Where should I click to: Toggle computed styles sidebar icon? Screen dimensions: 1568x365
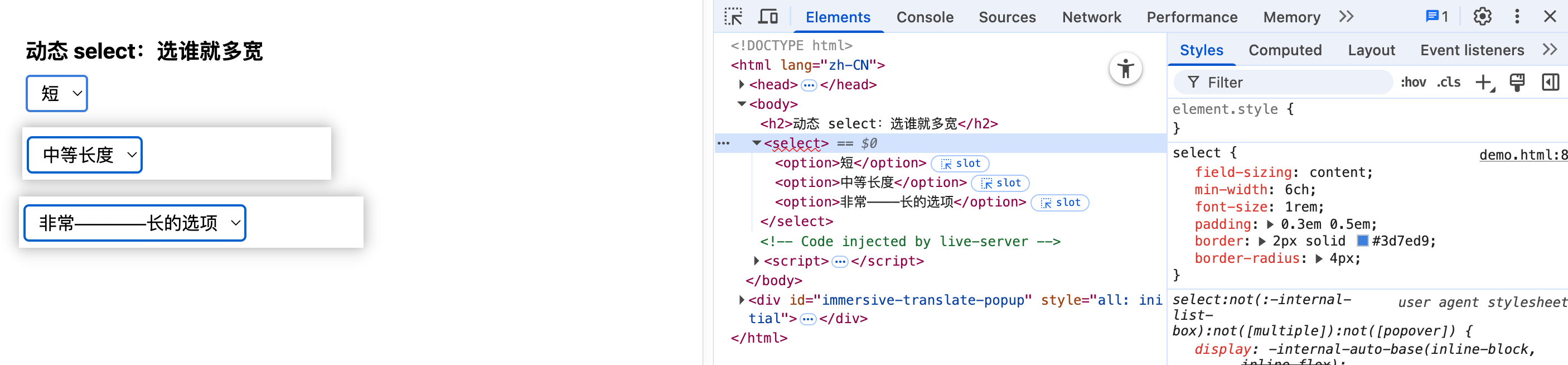pyautogui.click(x=1550, y=82)
